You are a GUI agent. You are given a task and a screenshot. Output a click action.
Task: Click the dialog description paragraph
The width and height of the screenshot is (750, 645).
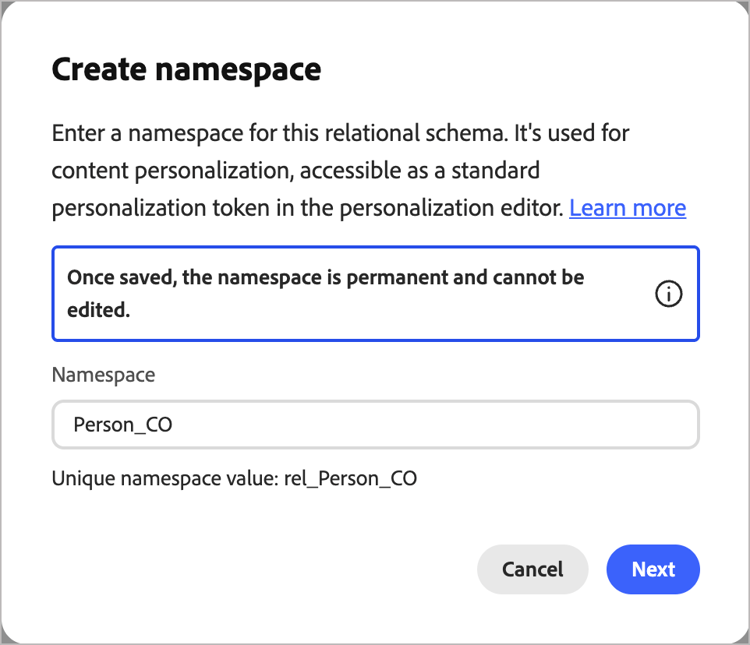[x=340, y=170]
